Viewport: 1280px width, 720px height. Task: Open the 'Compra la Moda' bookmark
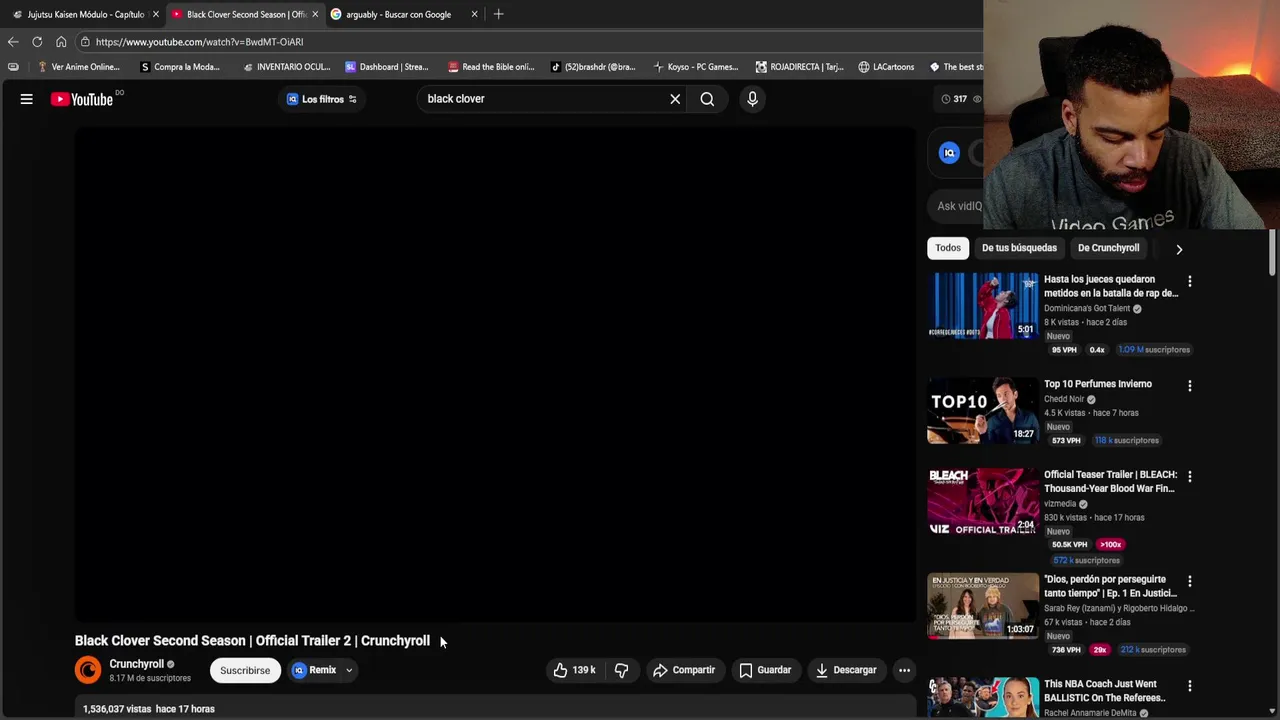(x=180, y=67)
